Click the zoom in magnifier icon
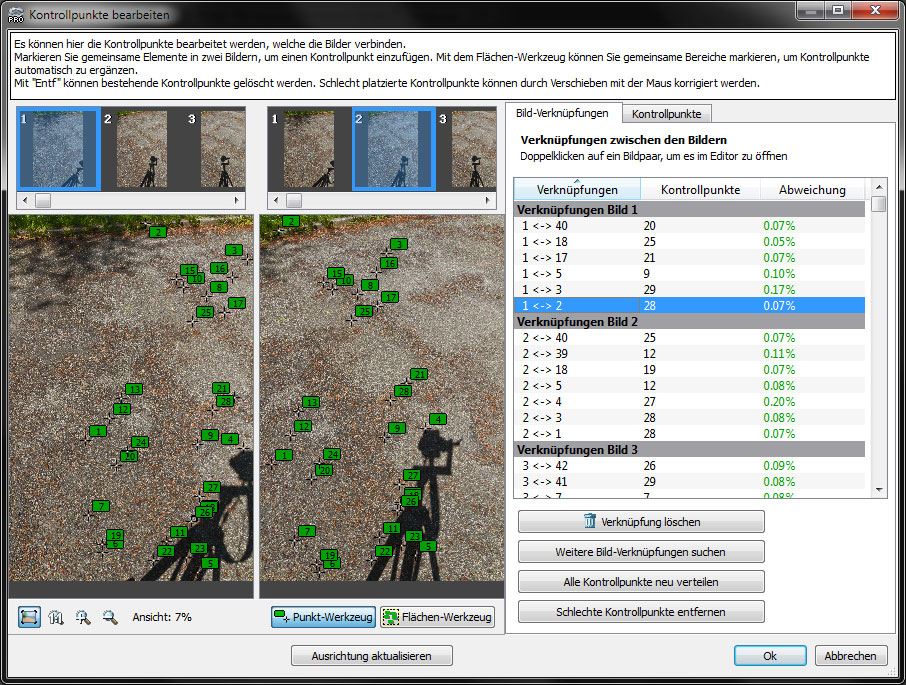 [x=83, y=617]
